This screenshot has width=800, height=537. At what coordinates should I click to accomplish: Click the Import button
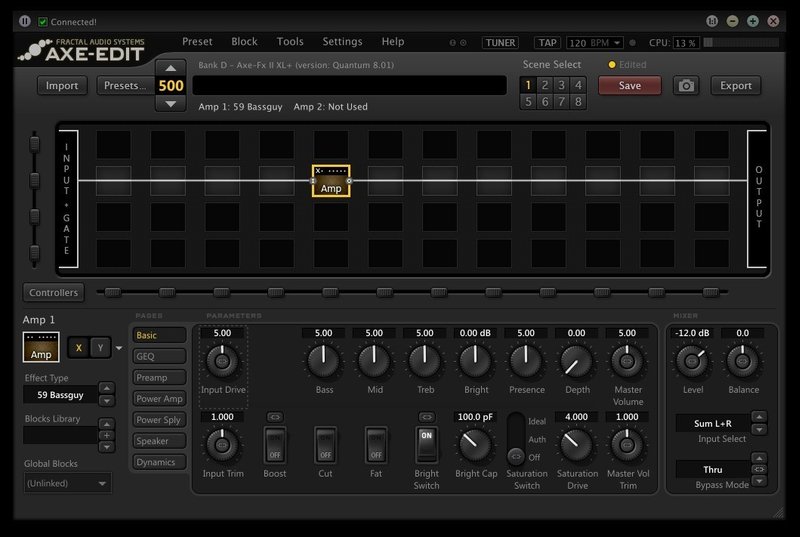62,86
